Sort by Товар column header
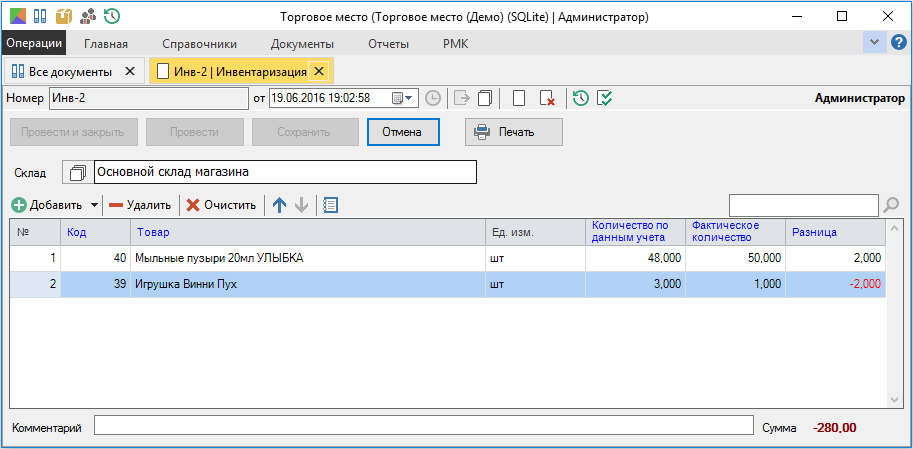Viewport: 913px width, 449px height. pyautogui.click(x=308, y=232)
